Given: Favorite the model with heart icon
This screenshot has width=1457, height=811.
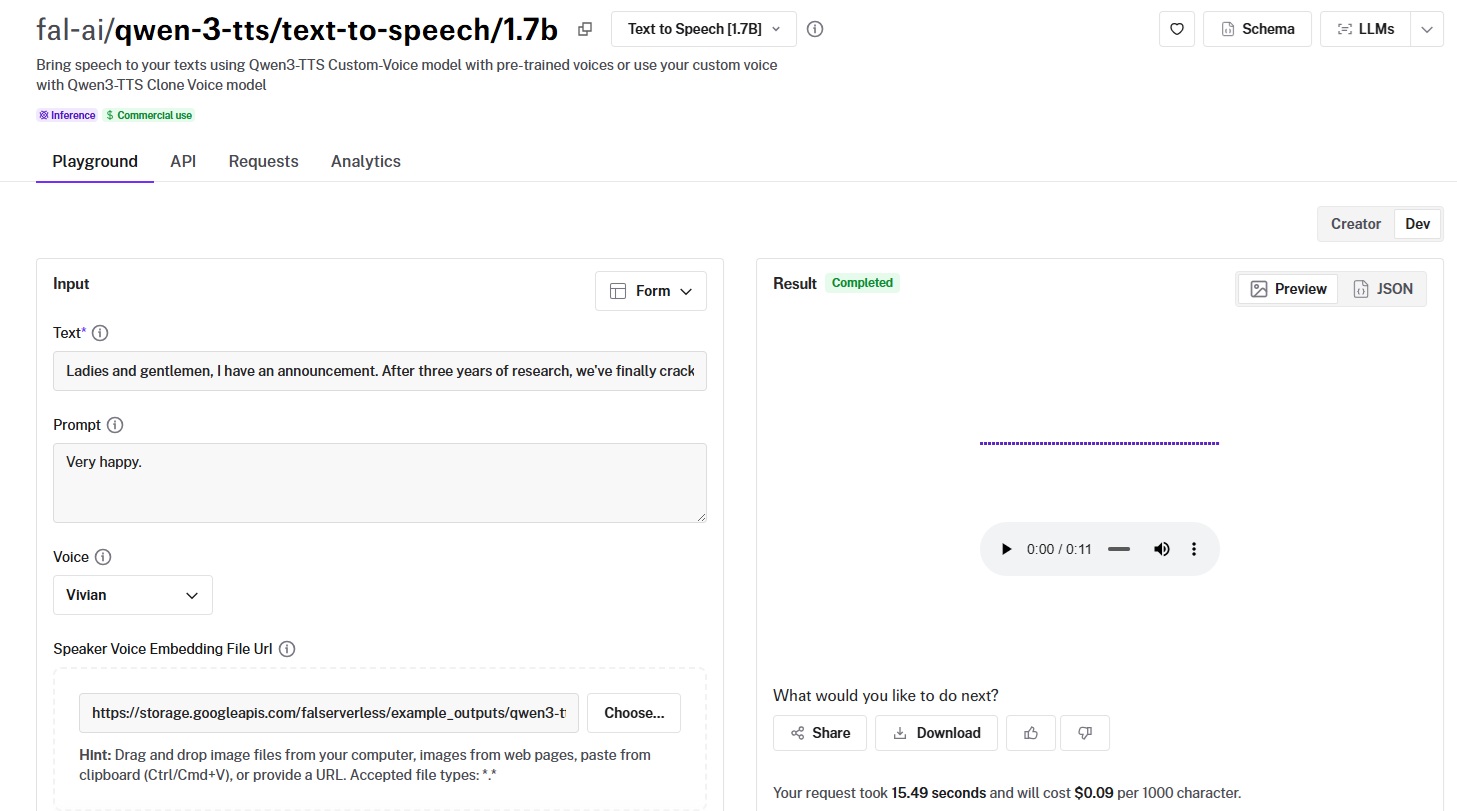Looking at the screenshot, I should [1177, 29].
